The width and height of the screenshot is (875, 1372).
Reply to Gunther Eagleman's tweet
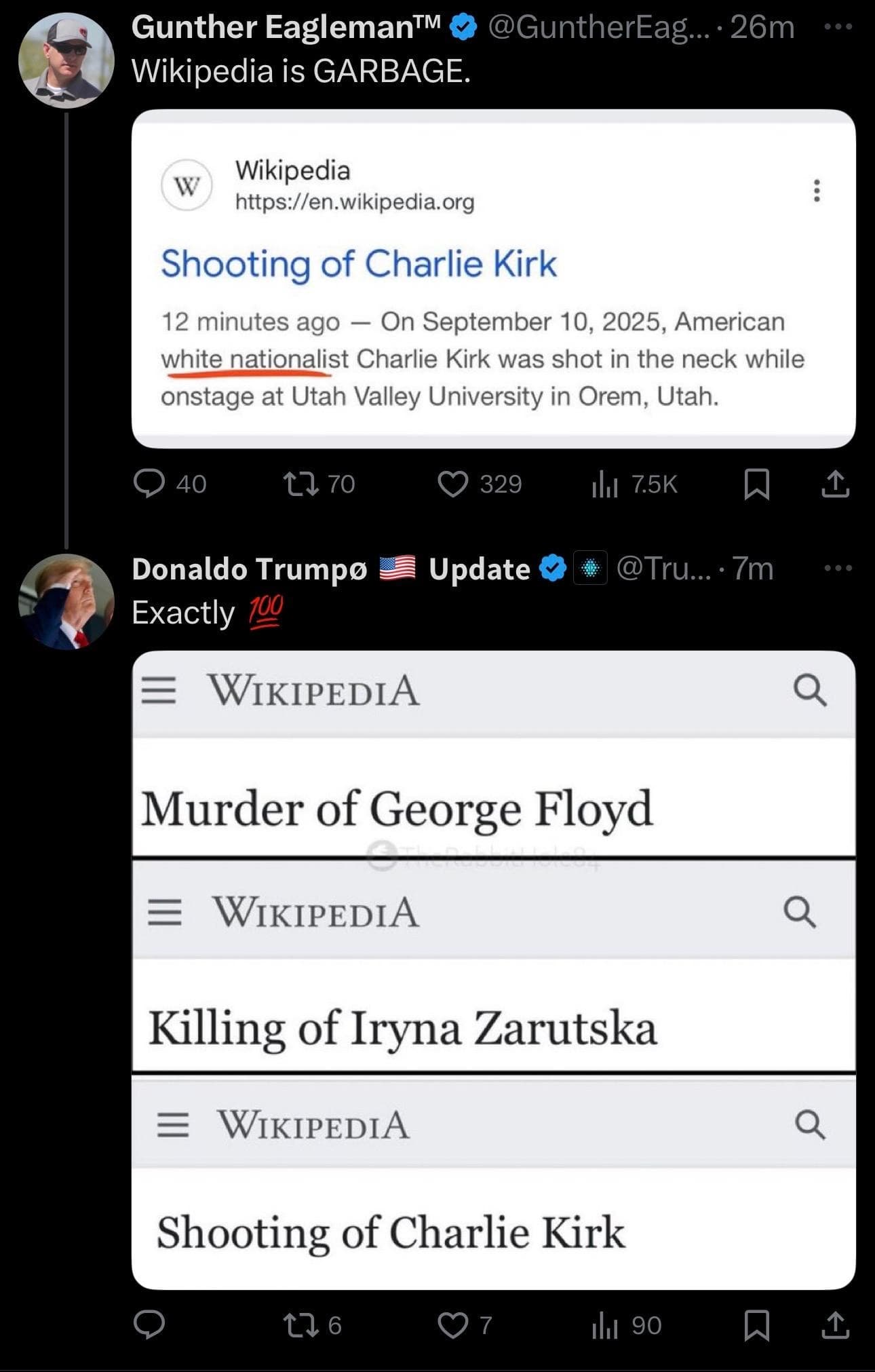[149, 484]
